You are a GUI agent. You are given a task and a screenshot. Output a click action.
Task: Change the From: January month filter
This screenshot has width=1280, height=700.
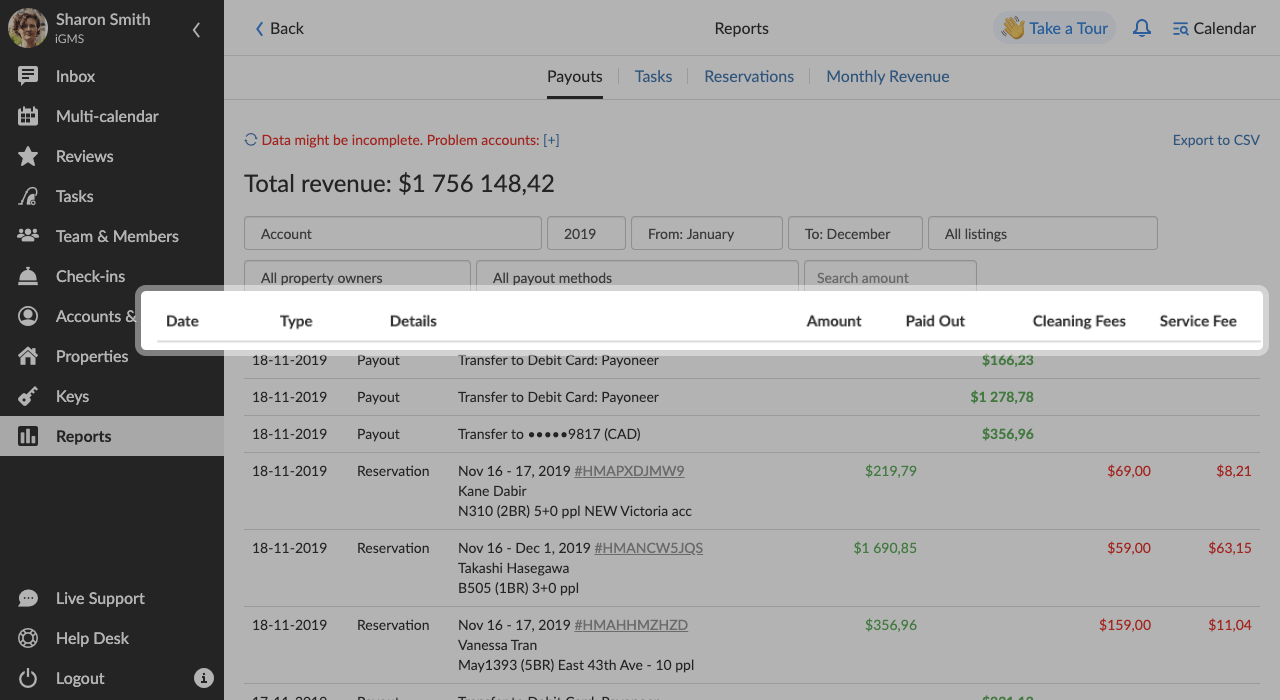(706, 233)
